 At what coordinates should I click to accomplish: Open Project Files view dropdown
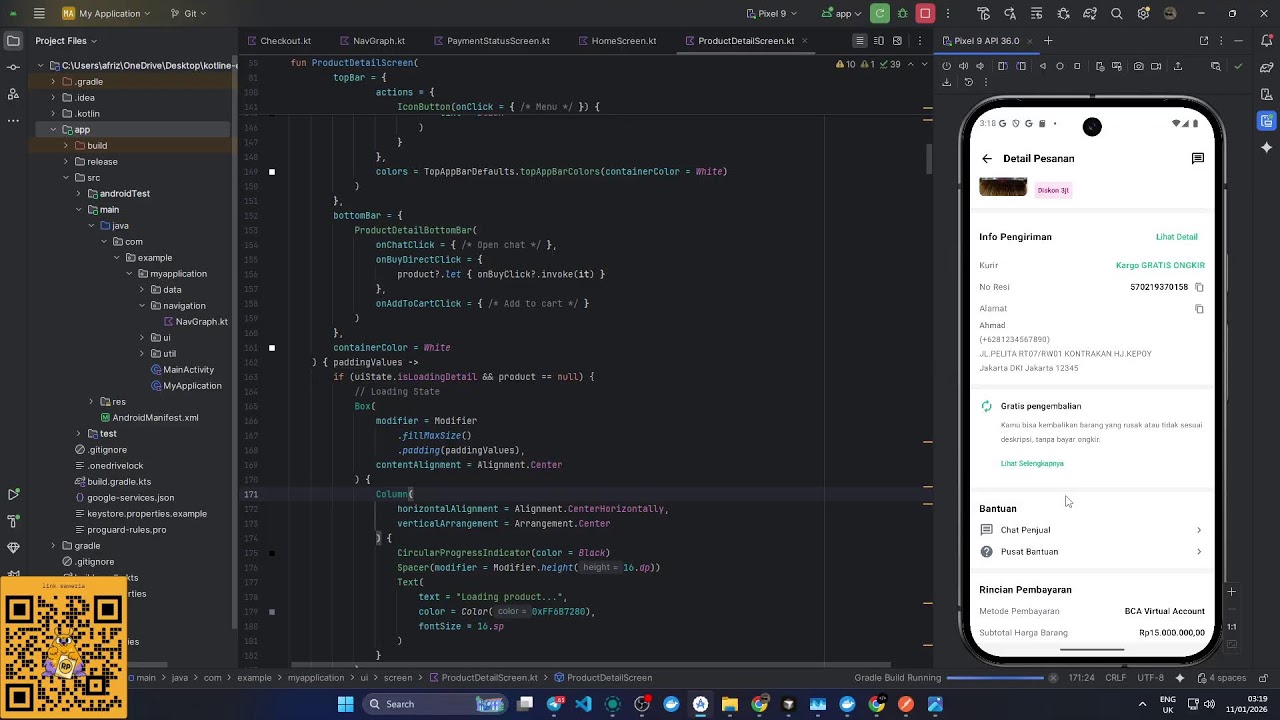[x=66, y=41]
